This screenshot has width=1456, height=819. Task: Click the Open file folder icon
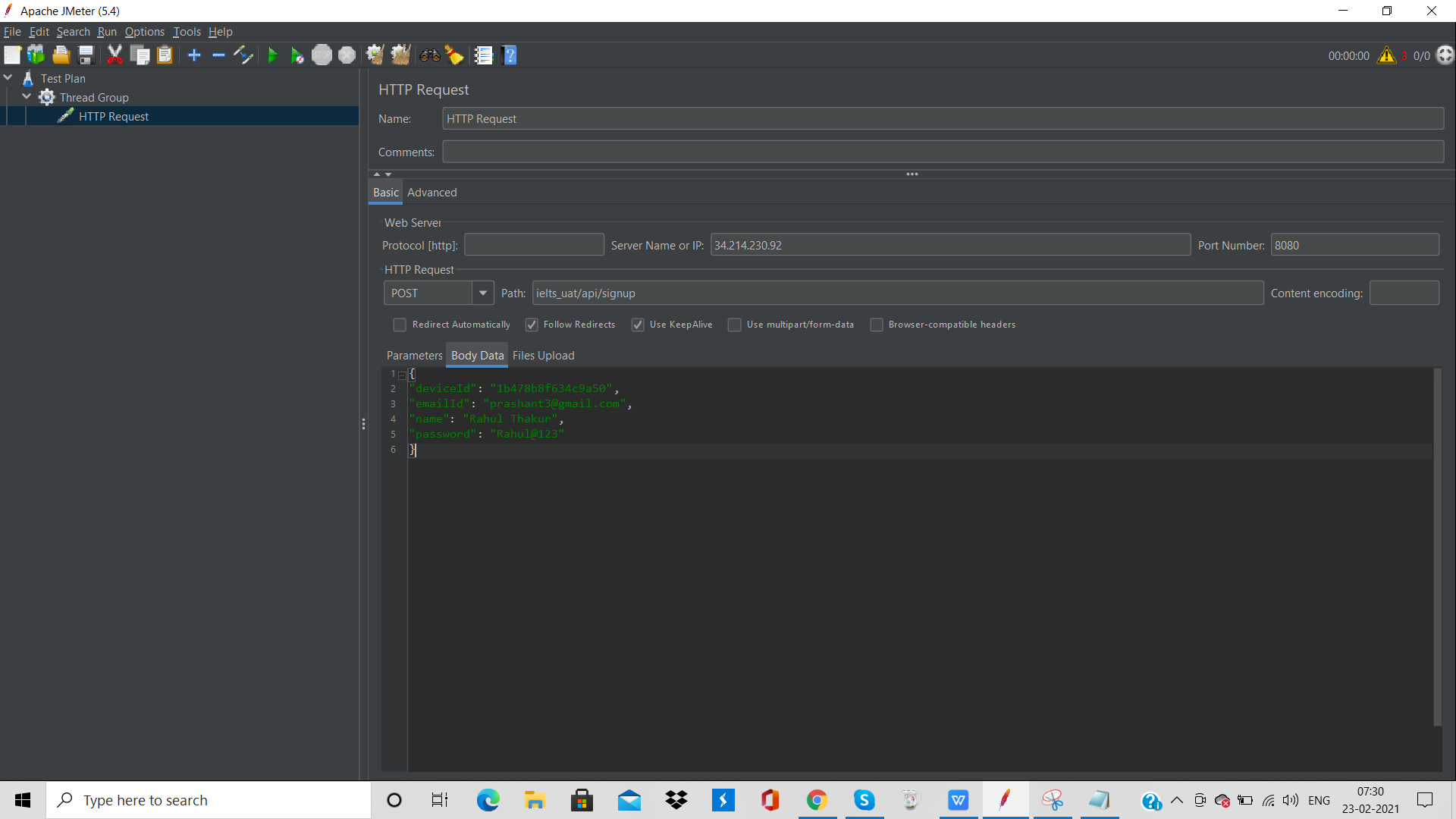[61, 55]
